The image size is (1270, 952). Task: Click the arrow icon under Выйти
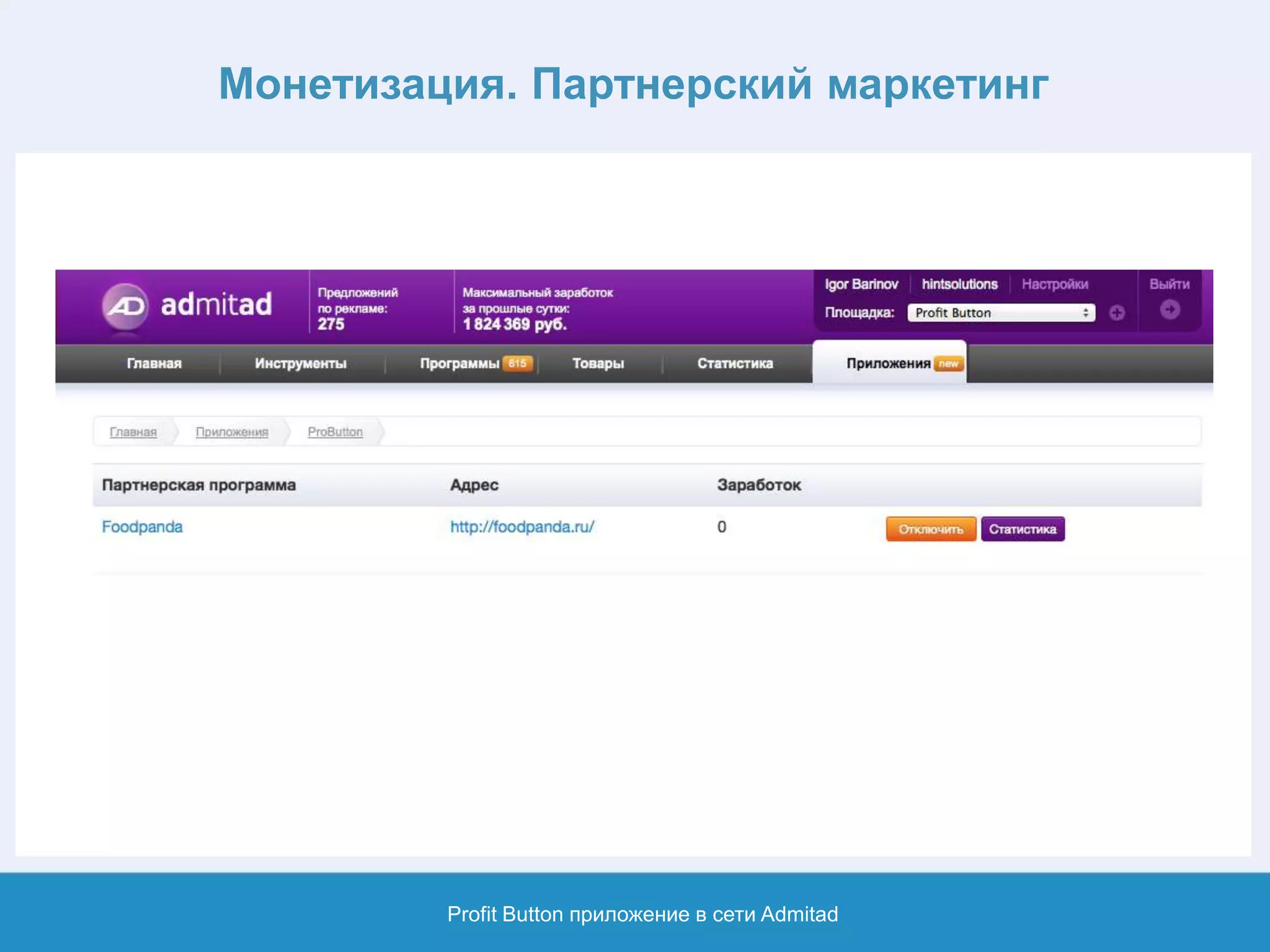(1170, 309)
